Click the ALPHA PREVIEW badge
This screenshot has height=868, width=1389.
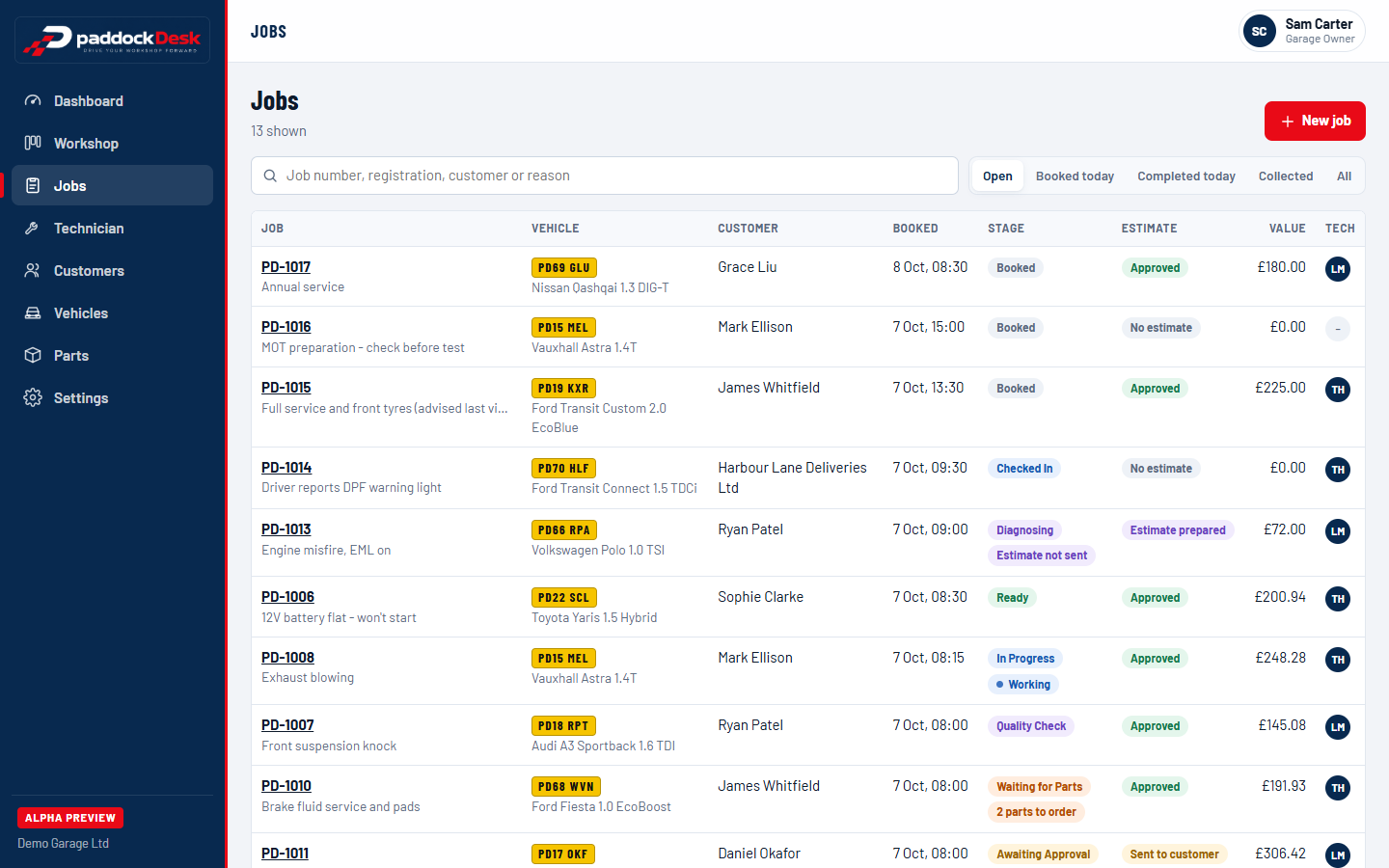(70, 818)
